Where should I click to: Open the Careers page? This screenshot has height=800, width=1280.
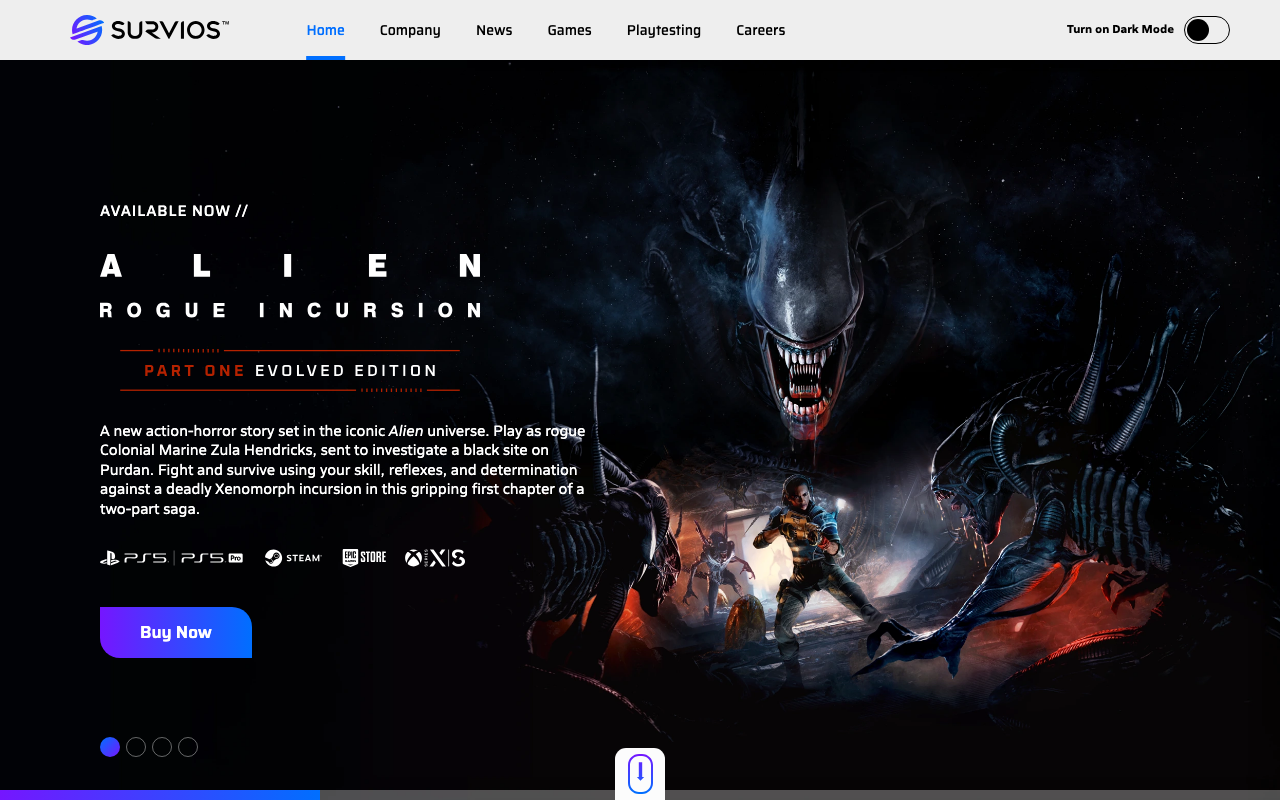760,30
